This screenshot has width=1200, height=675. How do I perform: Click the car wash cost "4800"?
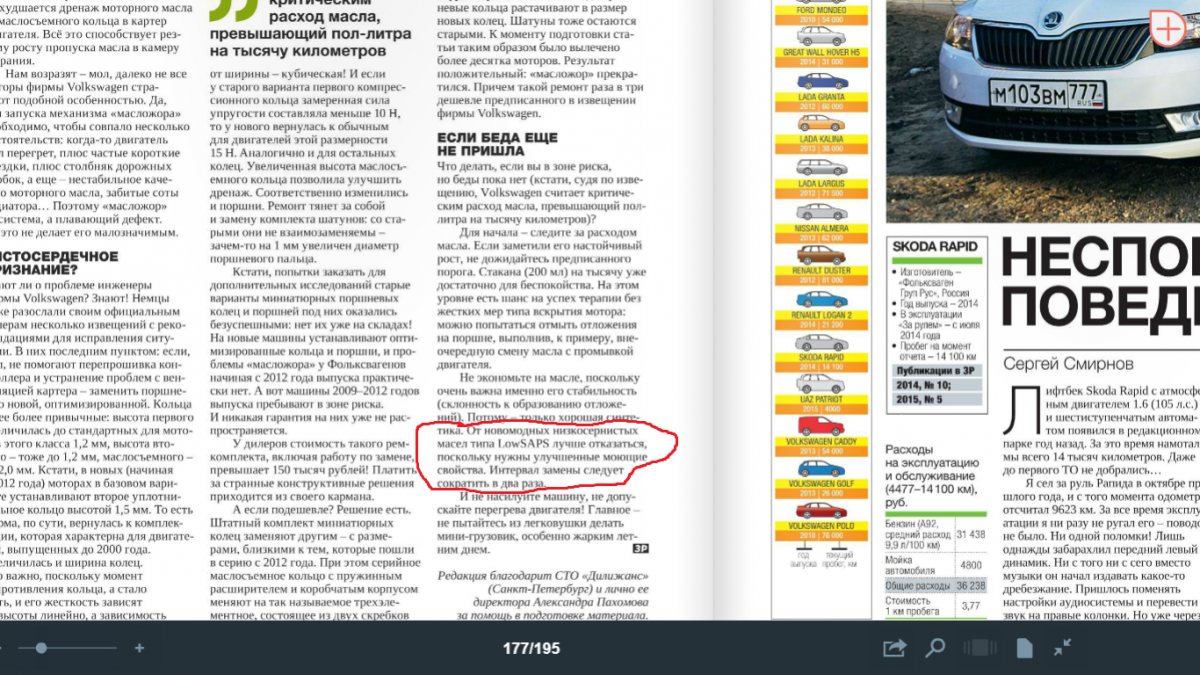pyautogui.click(x=970, y=565)
